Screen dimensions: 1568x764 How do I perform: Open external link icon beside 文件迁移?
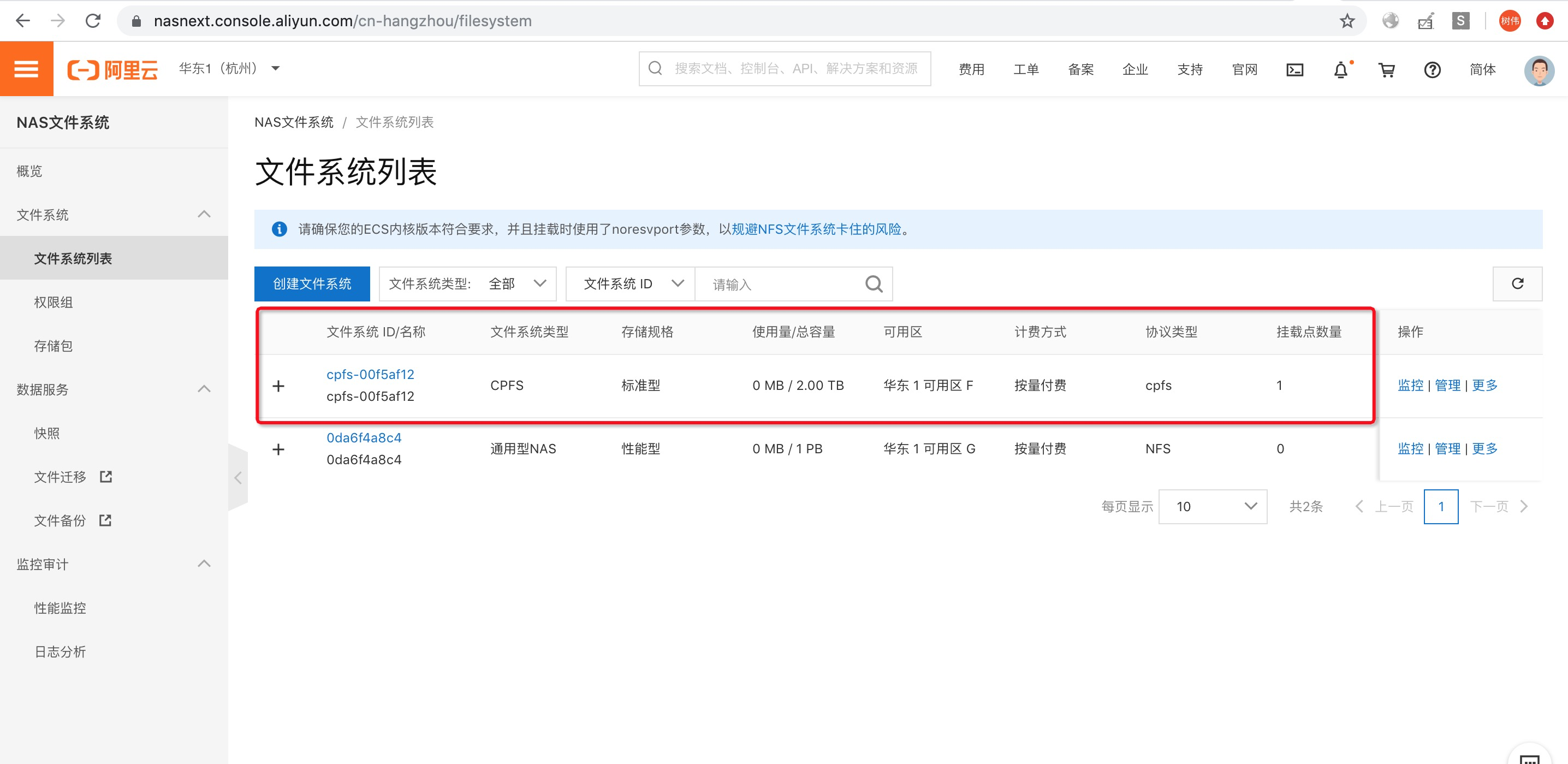pos(106,477)
